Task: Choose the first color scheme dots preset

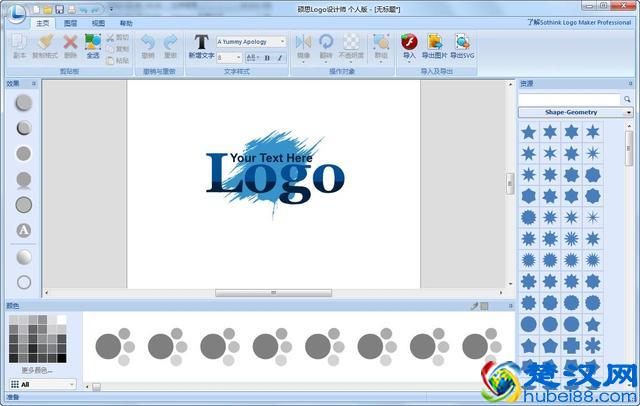Action: (115, 346)
